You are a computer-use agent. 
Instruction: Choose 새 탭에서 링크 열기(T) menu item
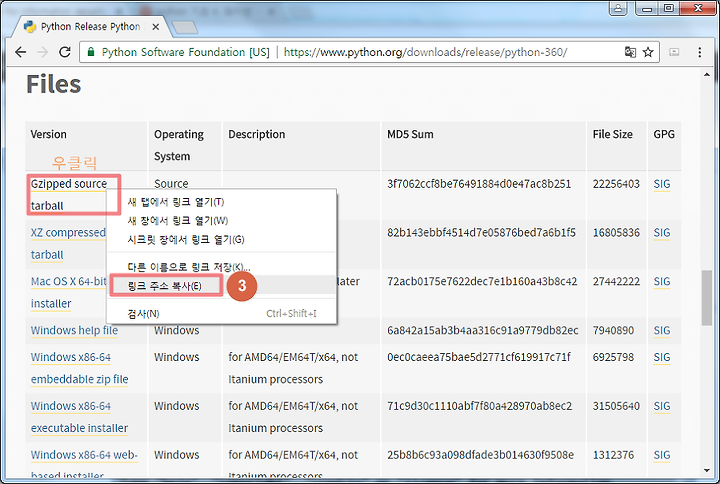(221, 202)
